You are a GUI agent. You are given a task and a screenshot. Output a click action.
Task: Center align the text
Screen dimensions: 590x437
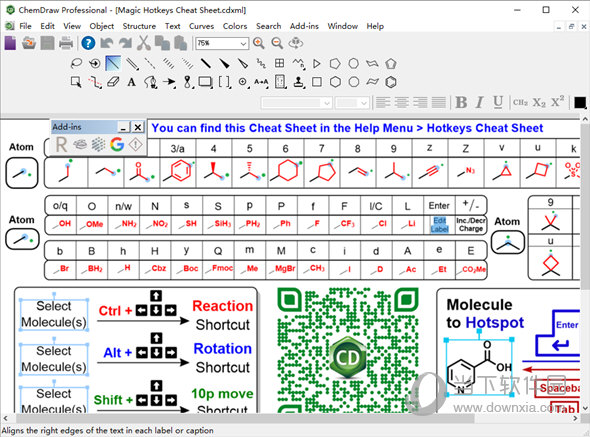pyautogui.click(x=401, y=102)
